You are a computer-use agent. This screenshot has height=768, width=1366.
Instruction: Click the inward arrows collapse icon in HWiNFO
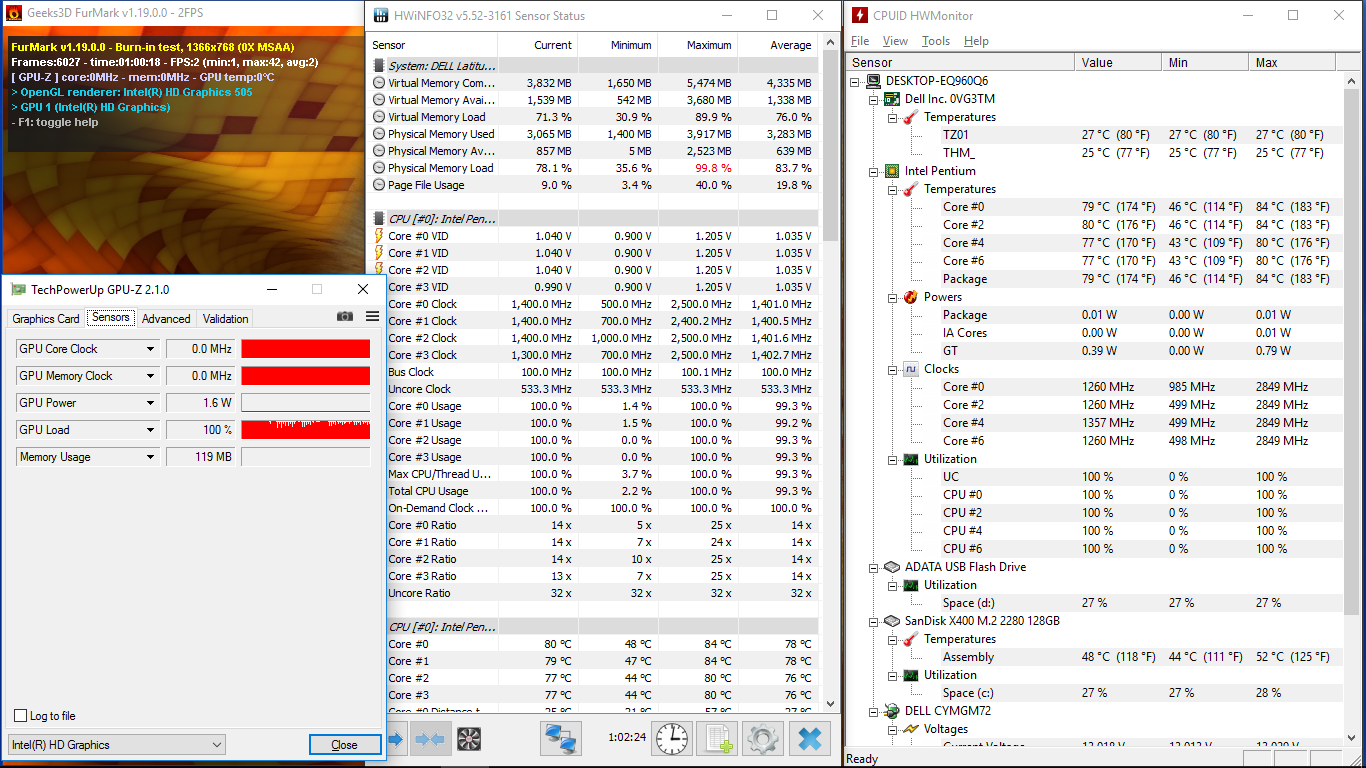coord(430,740)
